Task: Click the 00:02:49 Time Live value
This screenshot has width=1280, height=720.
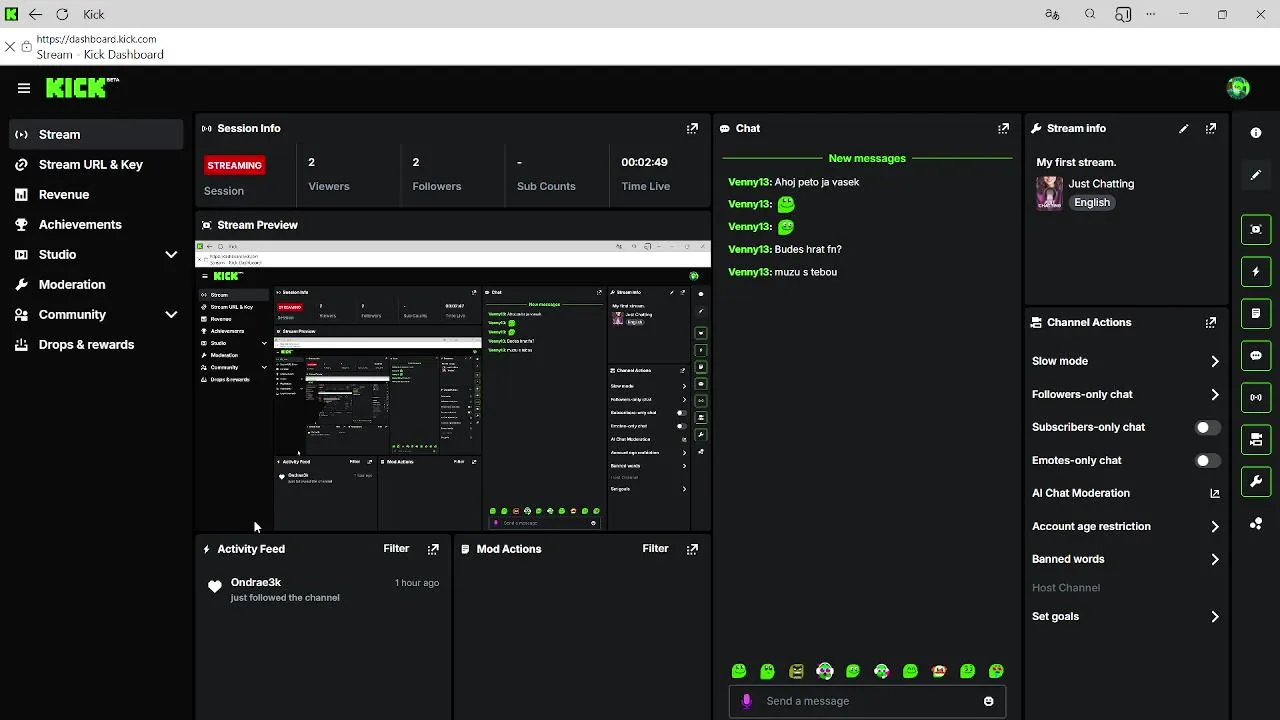Action: (644, 162)
